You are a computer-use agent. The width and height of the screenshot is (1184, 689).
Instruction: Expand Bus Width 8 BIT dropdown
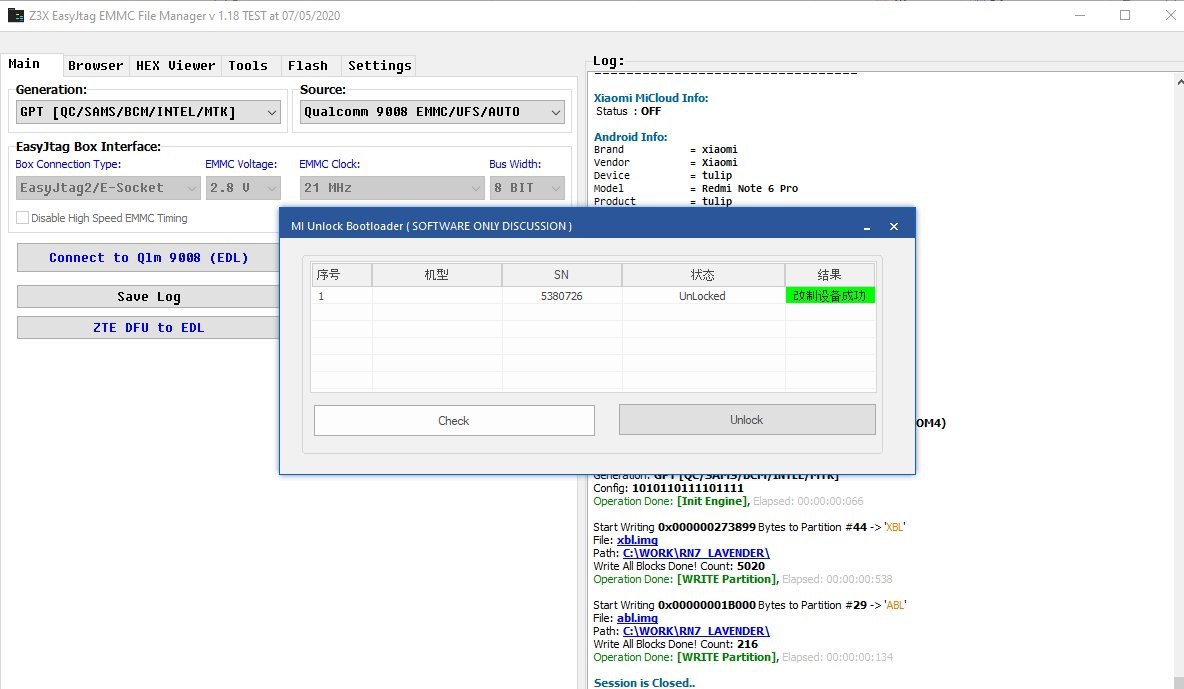click(x=527, y=187)
